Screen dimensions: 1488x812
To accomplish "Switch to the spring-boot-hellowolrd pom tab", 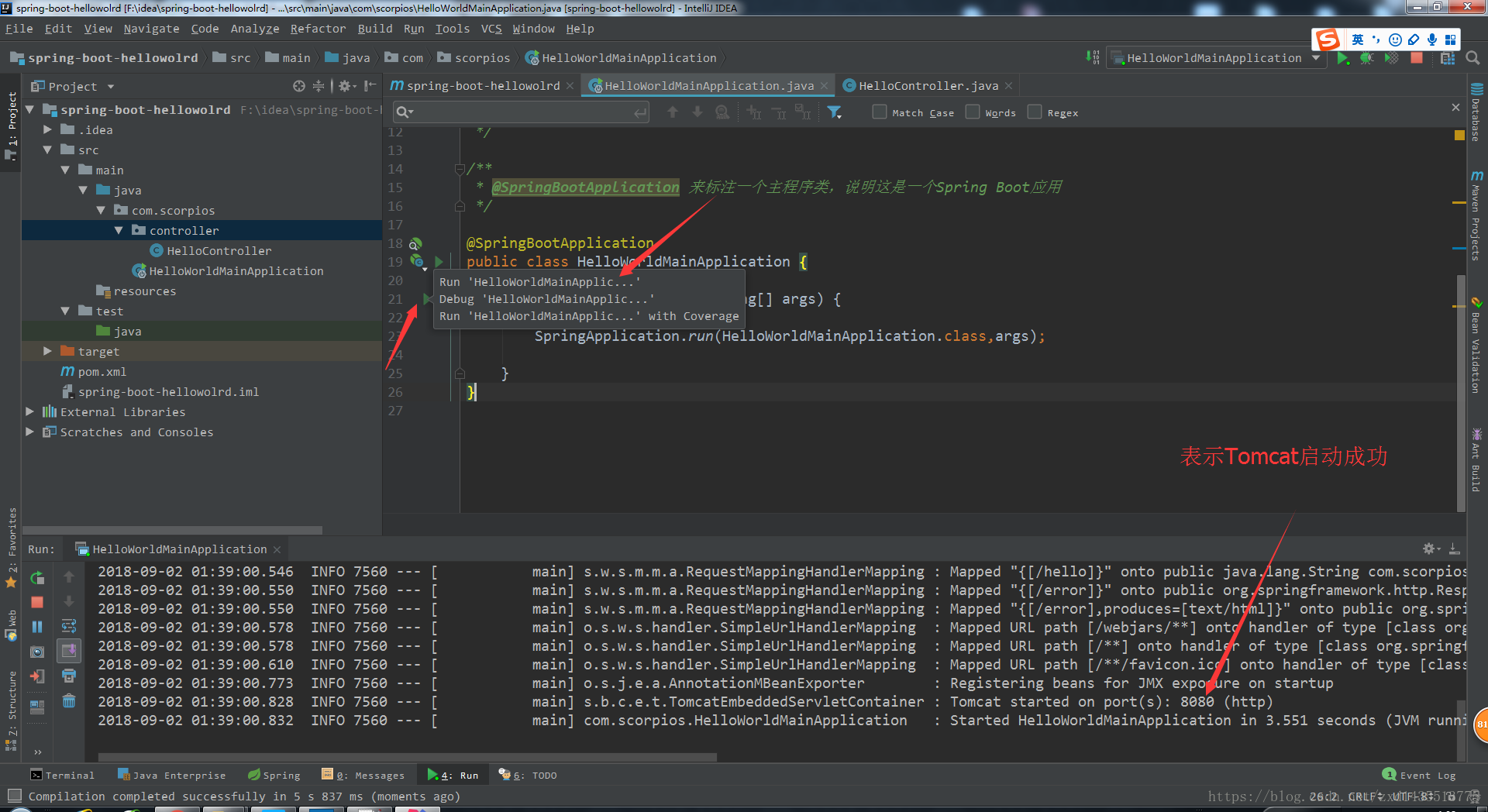I will (482, 86).
